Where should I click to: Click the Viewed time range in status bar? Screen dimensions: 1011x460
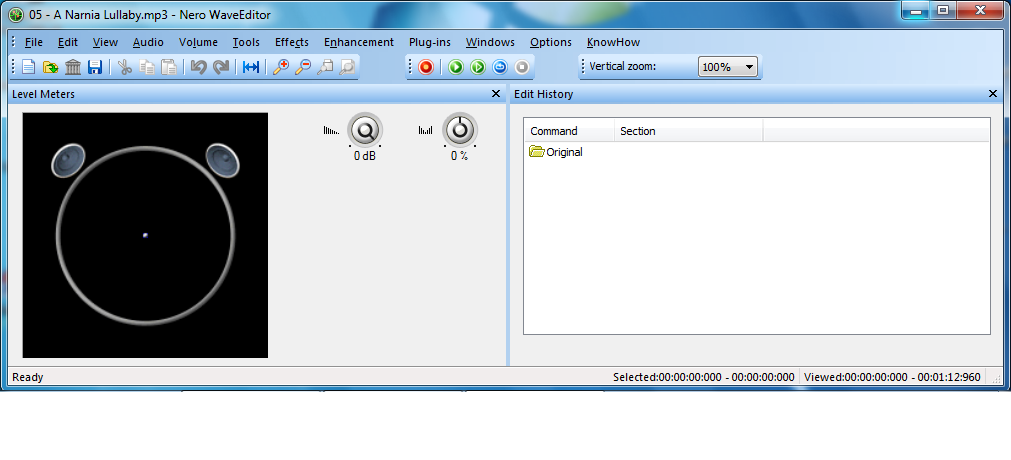[892, 377]
